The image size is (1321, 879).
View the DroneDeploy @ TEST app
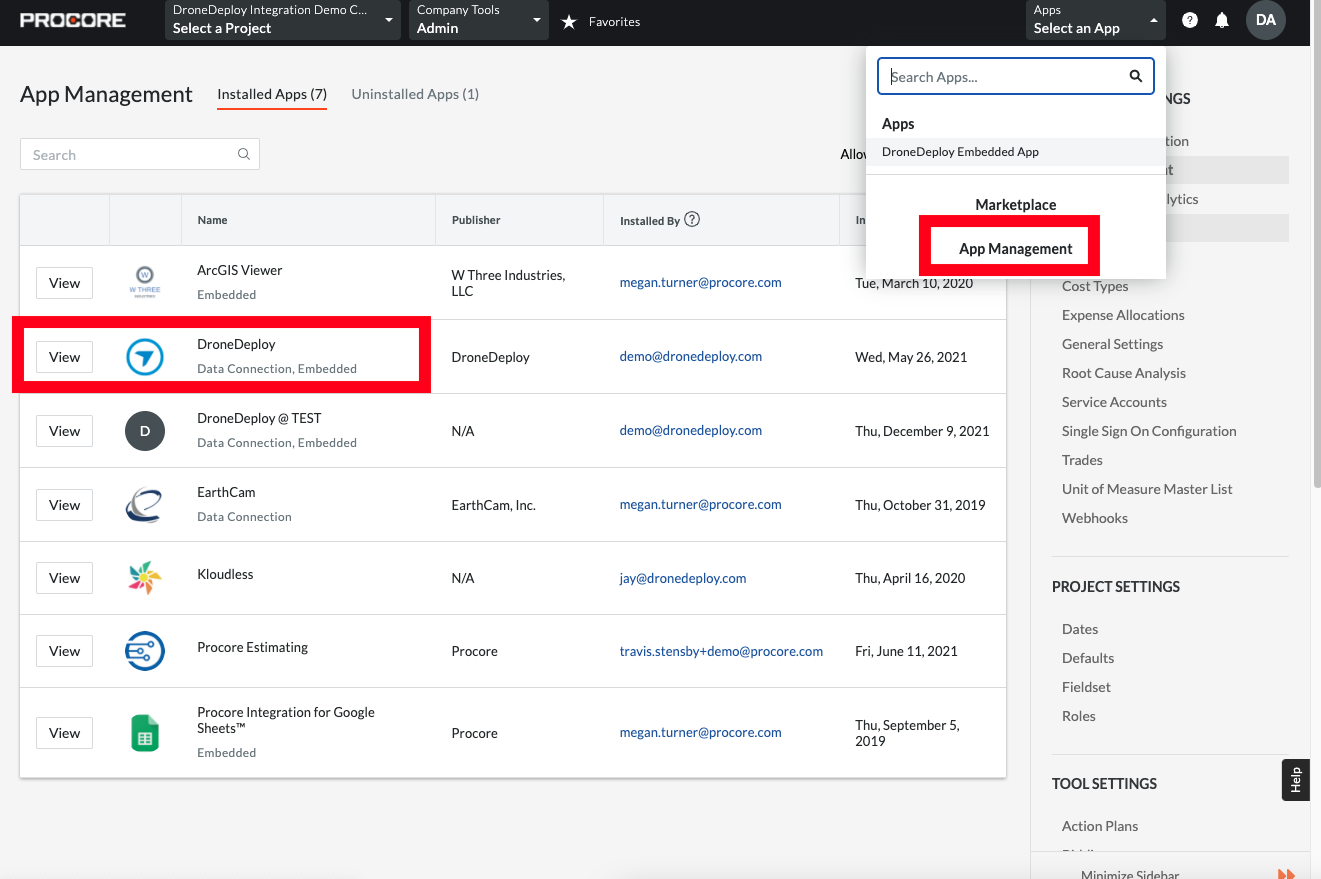coord(65,431)
